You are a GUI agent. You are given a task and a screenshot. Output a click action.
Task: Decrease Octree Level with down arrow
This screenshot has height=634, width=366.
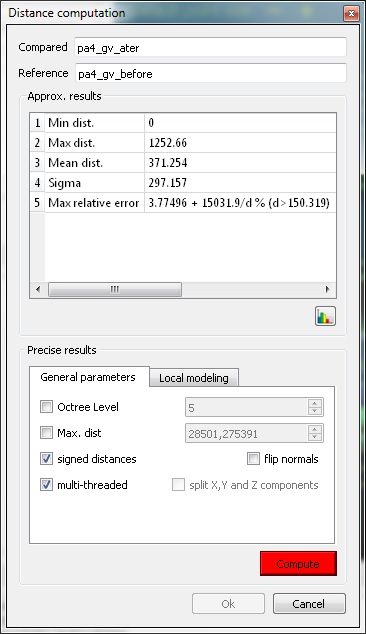(x=315, y=411)
